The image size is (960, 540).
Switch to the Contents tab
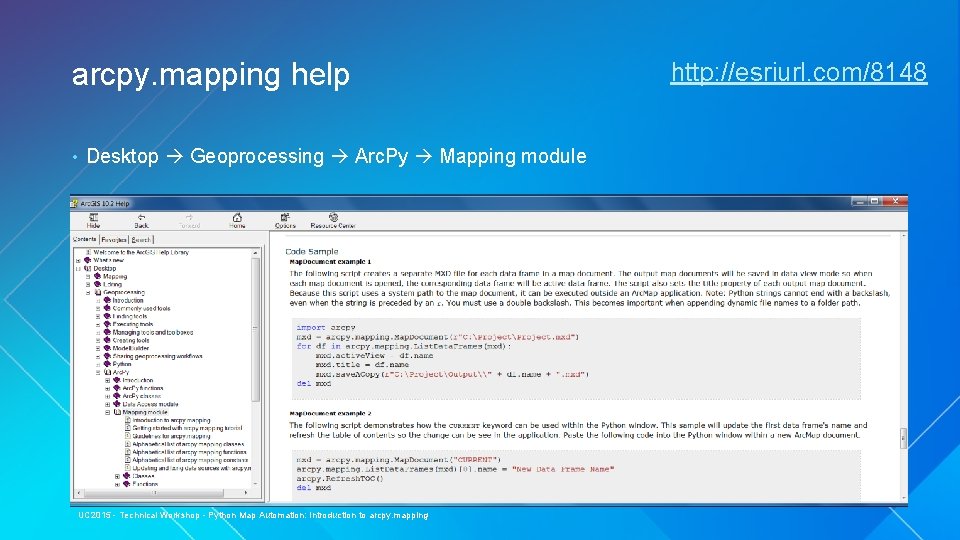click(84, 239)
